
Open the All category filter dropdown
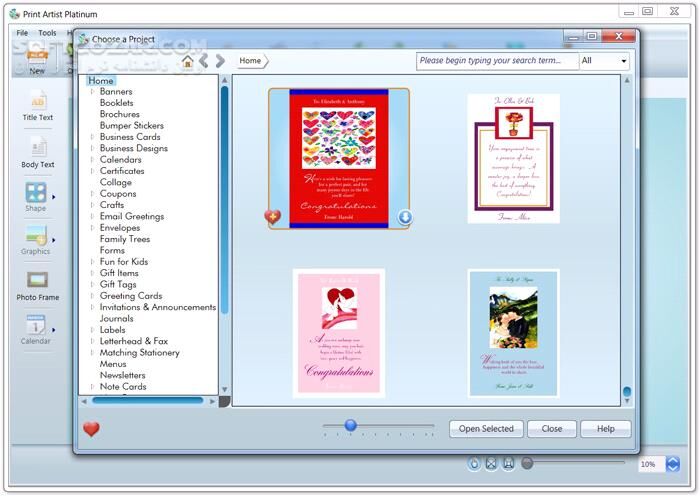click(x=604, y=61)
